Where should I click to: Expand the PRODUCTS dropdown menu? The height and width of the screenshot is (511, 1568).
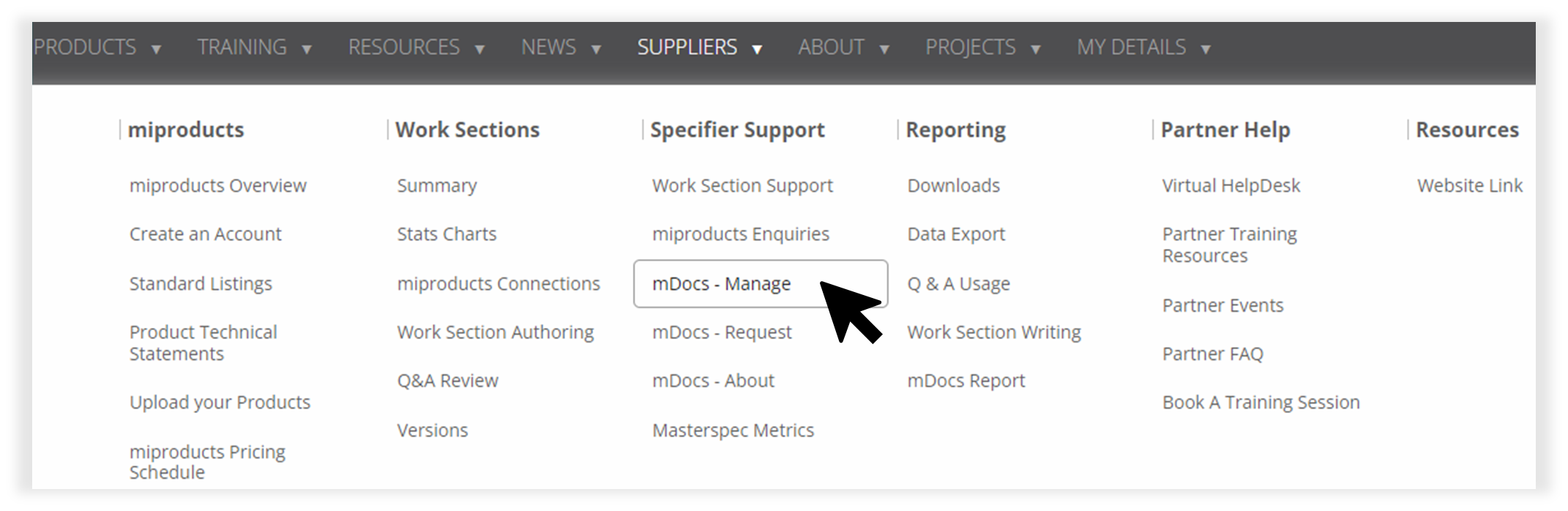point(86,47)
